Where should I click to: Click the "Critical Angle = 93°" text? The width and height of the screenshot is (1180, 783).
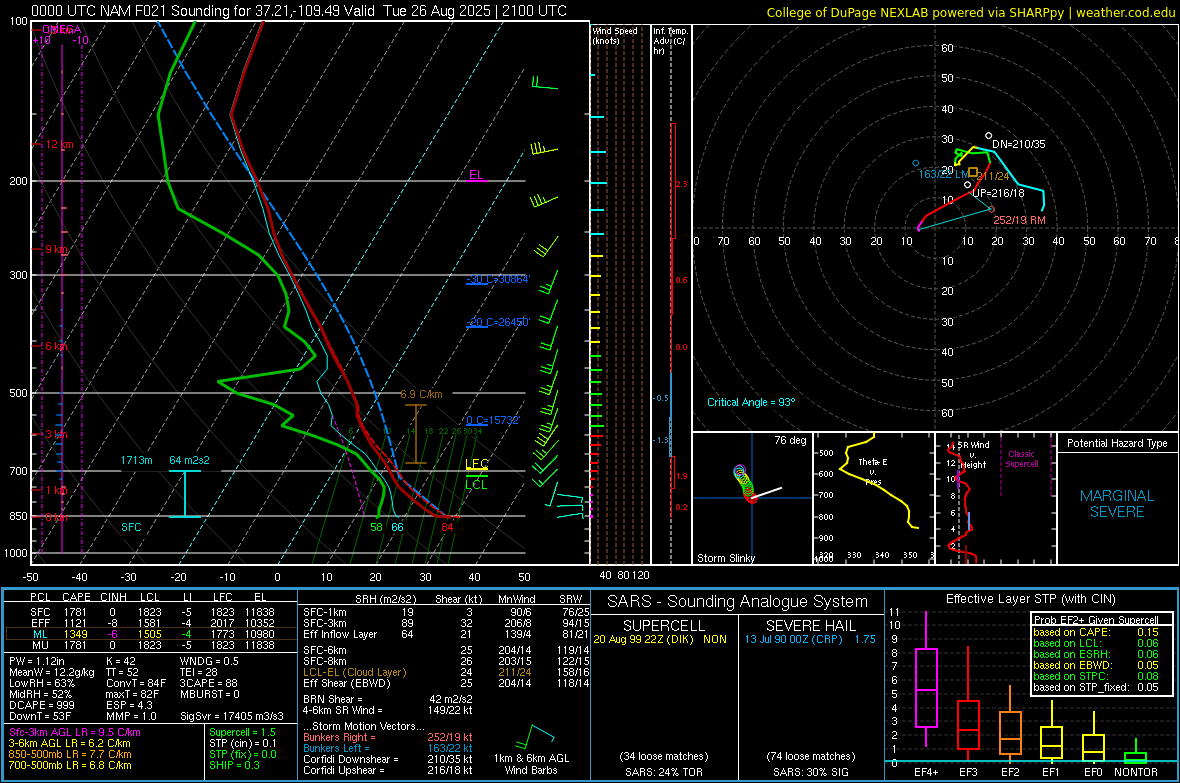pyautogui.click(x=750, y=402)
